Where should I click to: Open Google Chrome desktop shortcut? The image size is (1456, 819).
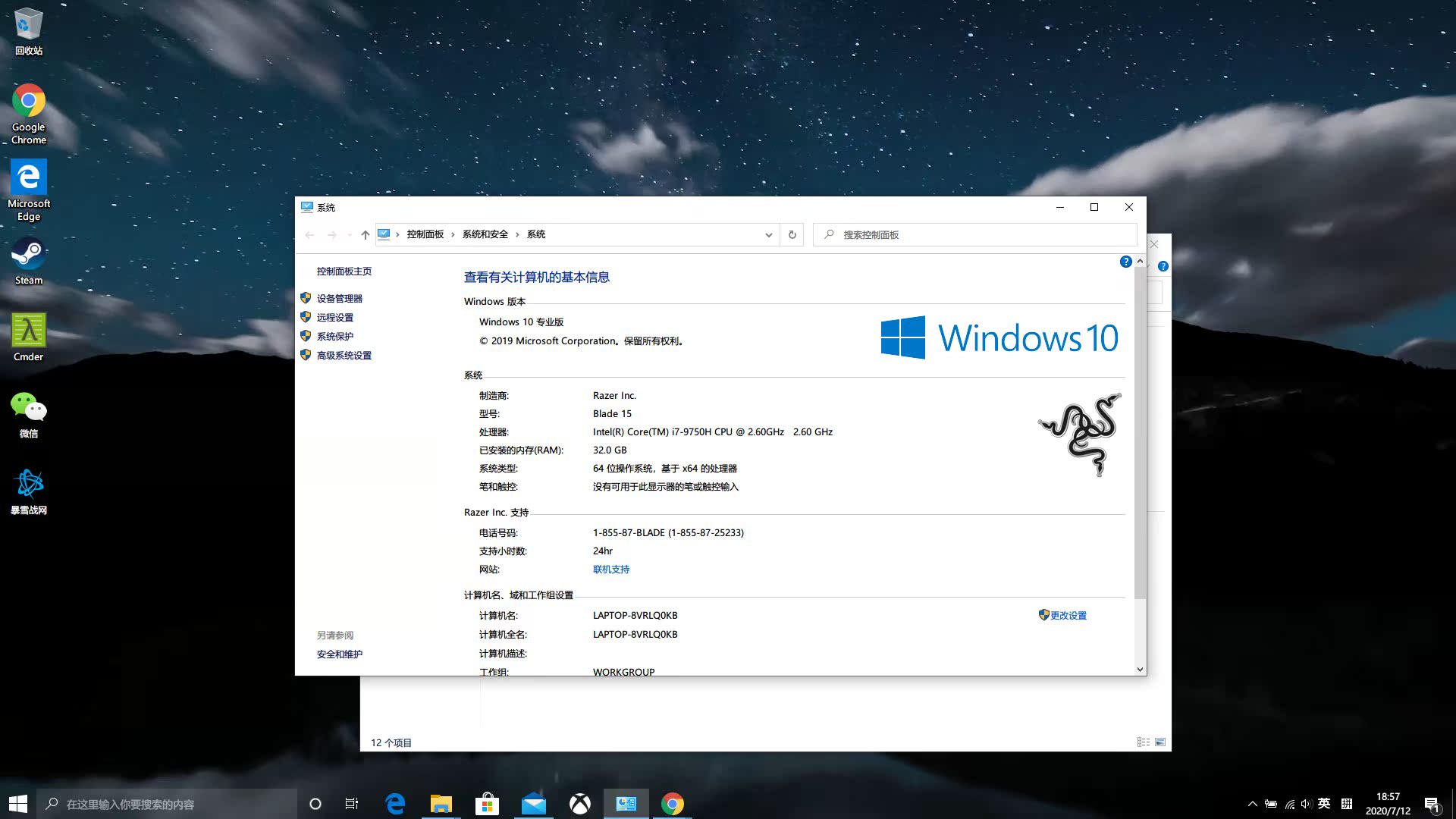click(x=29, y=114)
